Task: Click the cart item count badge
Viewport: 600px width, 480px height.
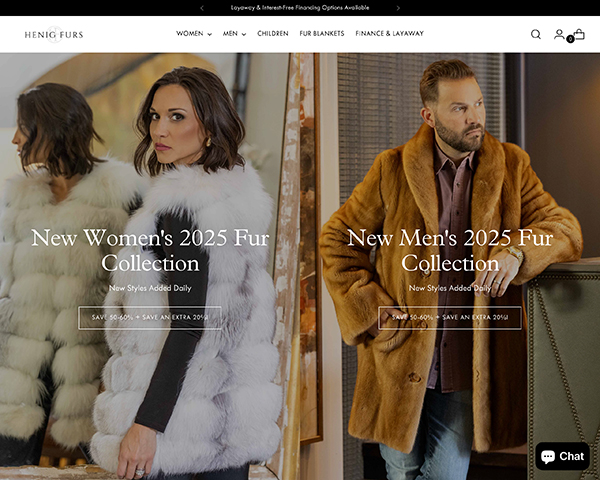Action: pyautogui.click(x=570, y=39)
